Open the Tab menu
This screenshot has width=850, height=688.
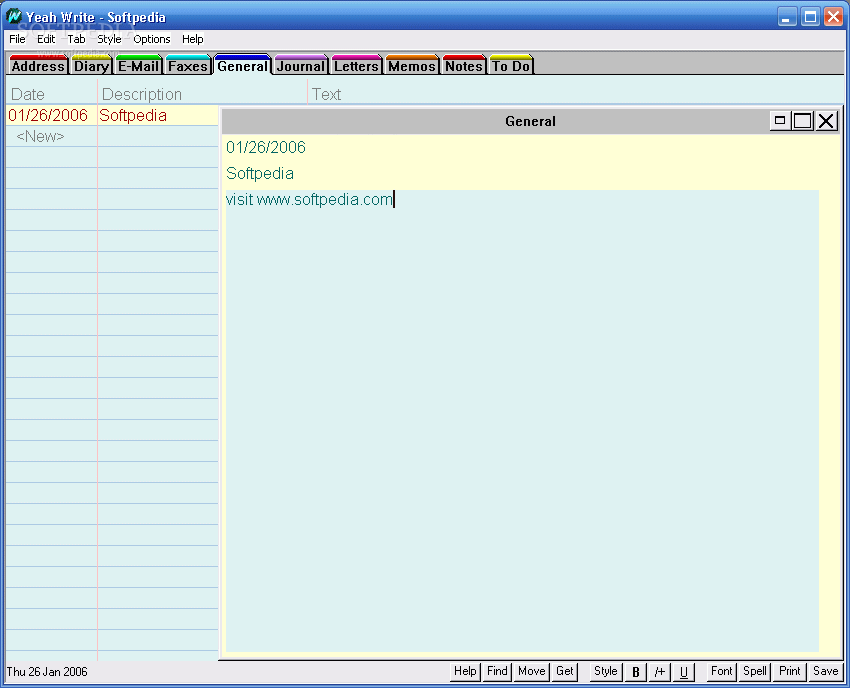point(76,39)
